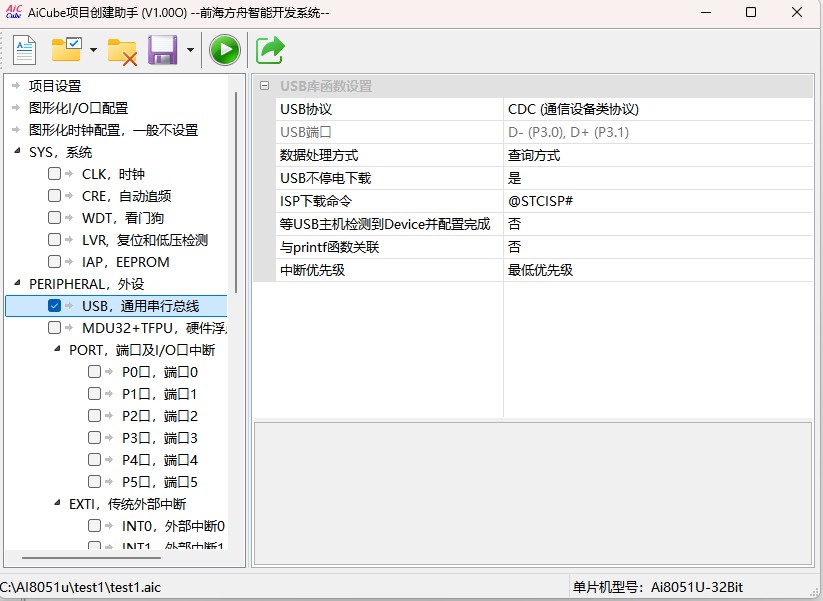Select P3口, 端口3 tree label
This screenshot has width=823, height=601.
[x=160, y=438]
